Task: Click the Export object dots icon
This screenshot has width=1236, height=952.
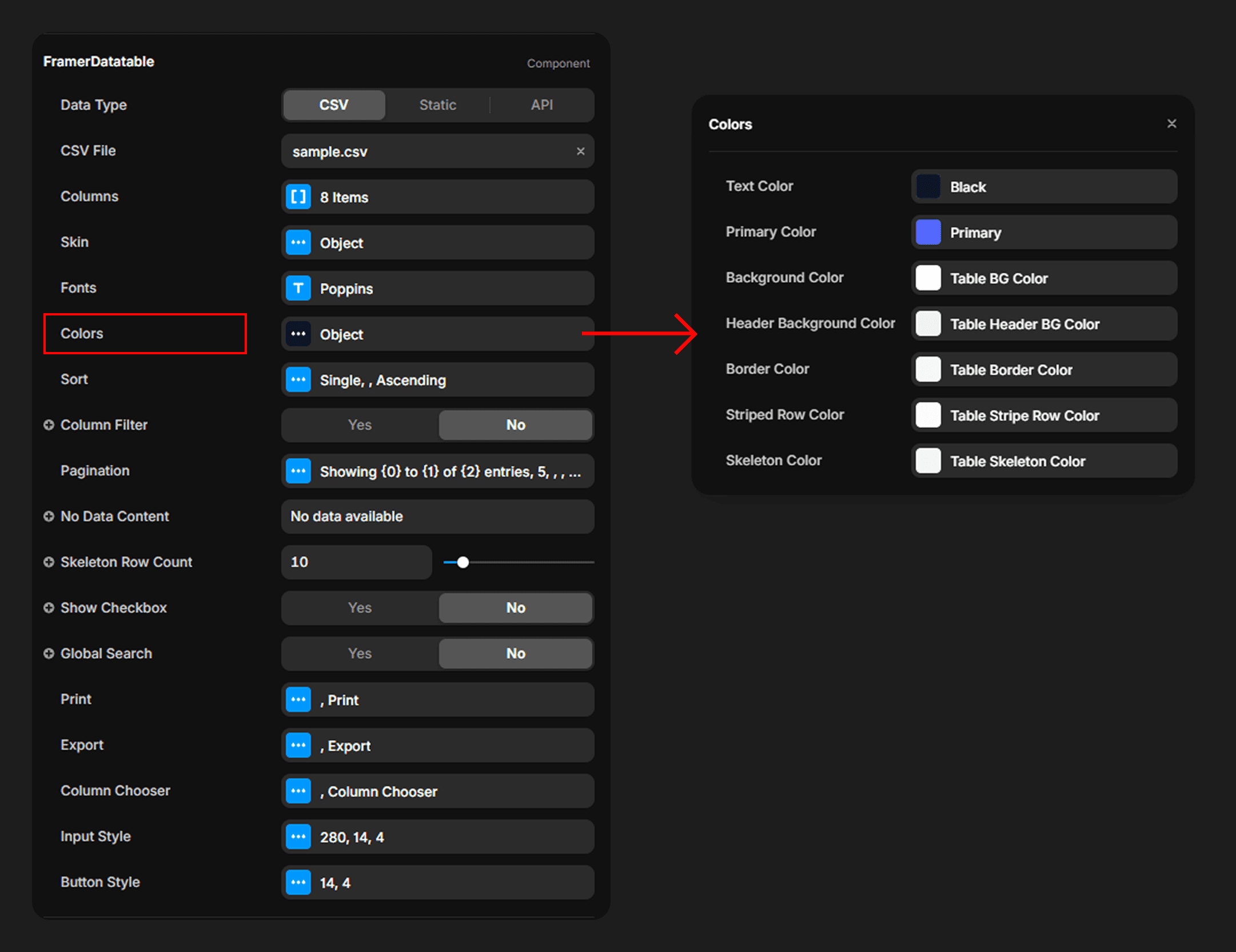Action: point(298,746)
